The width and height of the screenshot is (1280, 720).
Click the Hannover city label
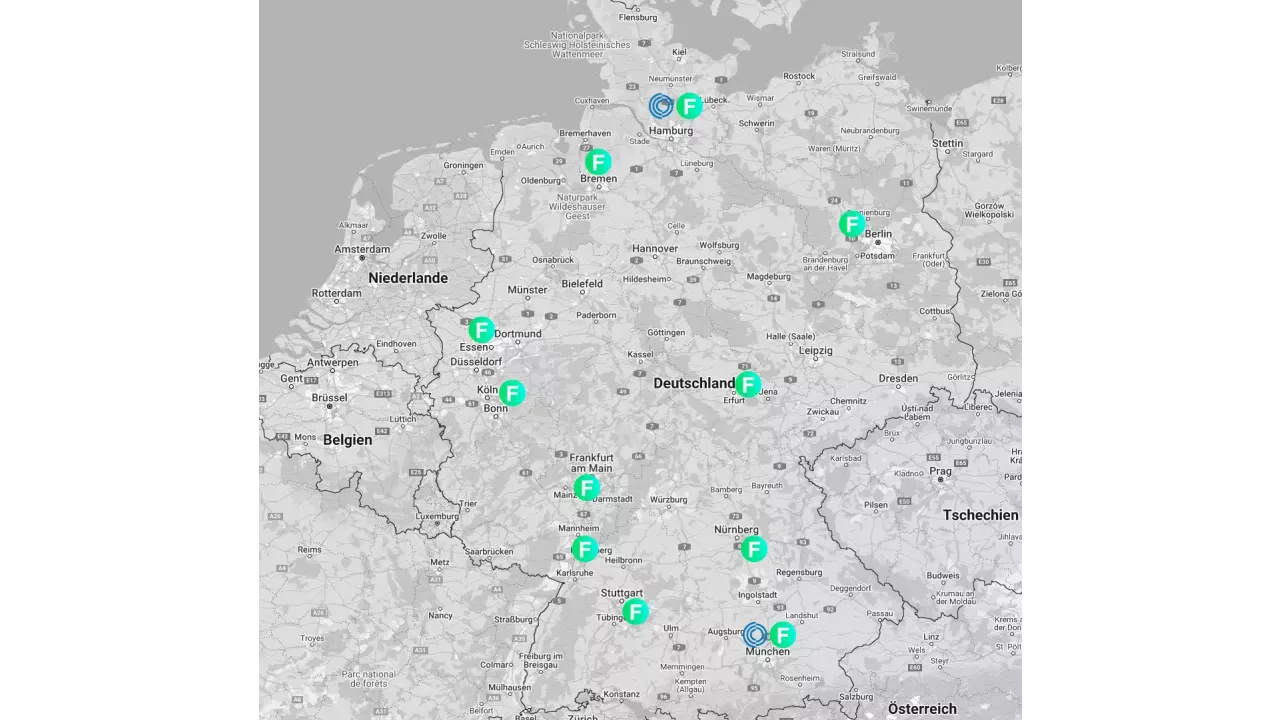655,249
